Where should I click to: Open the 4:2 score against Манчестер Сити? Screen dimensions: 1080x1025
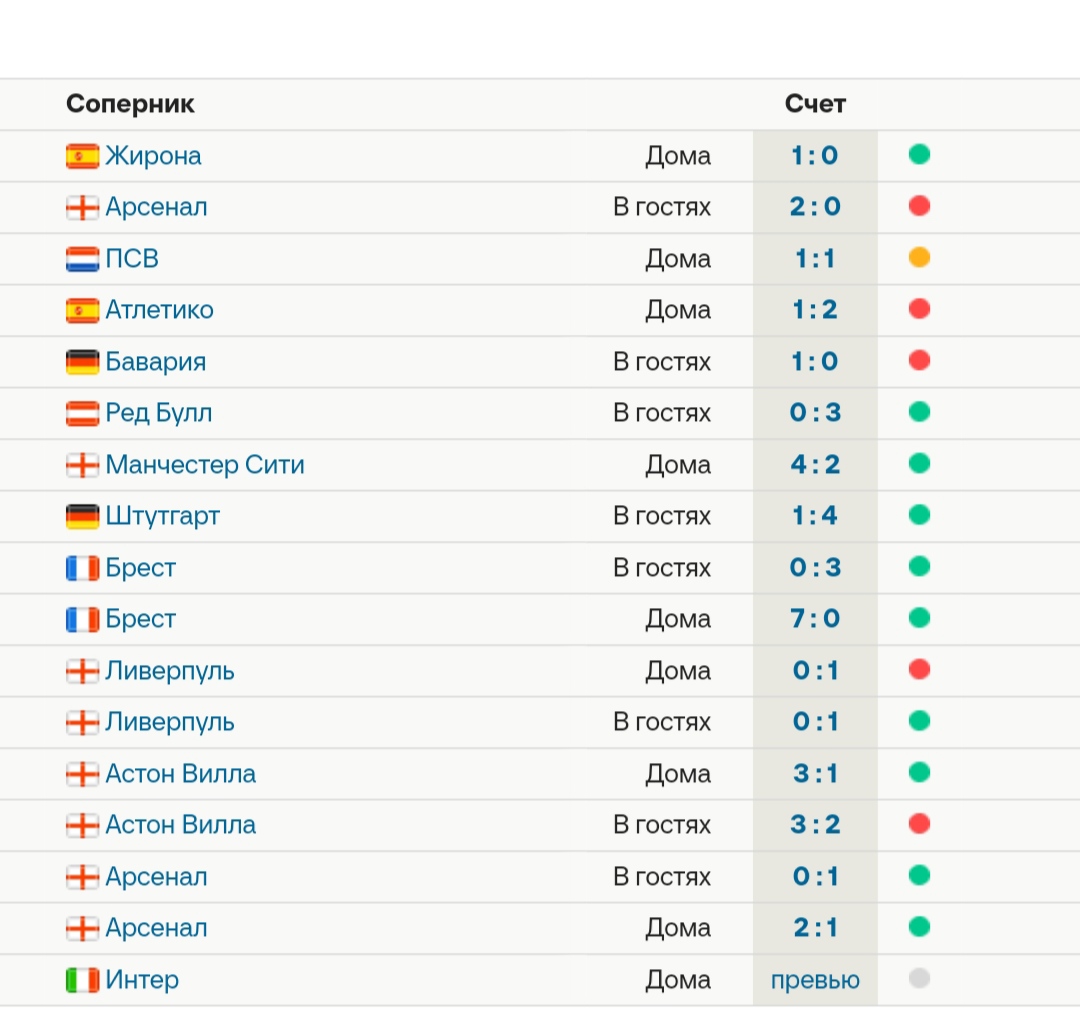[x=815, y=465]
